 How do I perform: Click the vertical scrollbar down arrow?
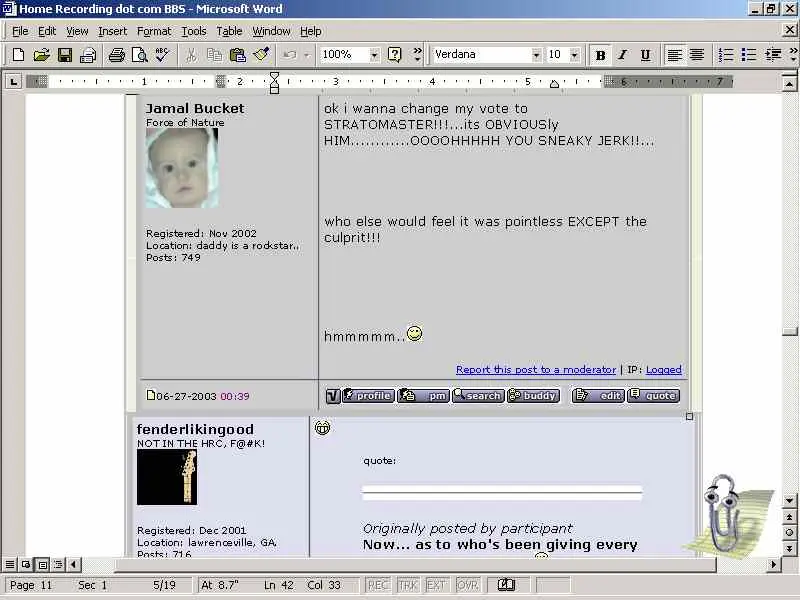789,501
